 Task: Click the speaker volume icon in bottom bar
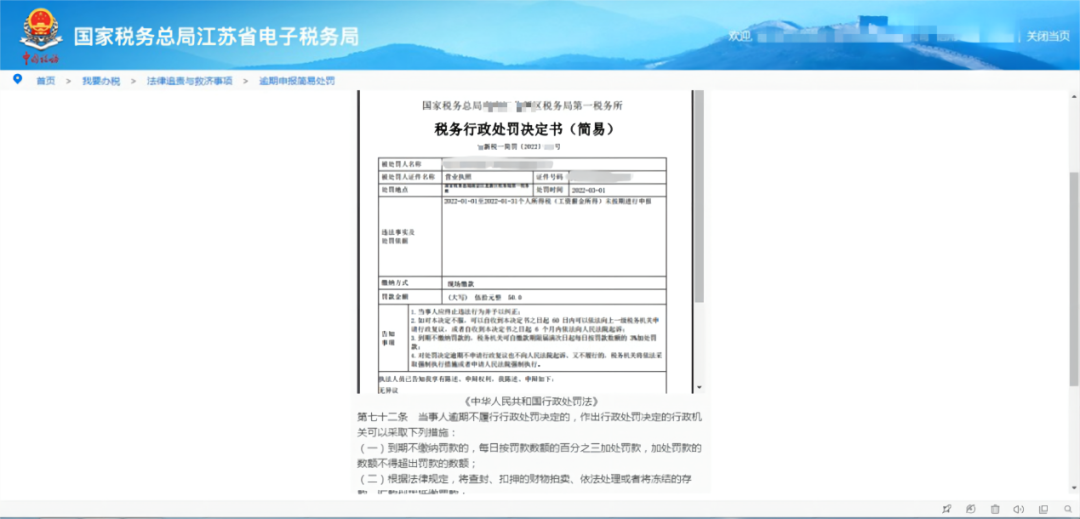1019,509
